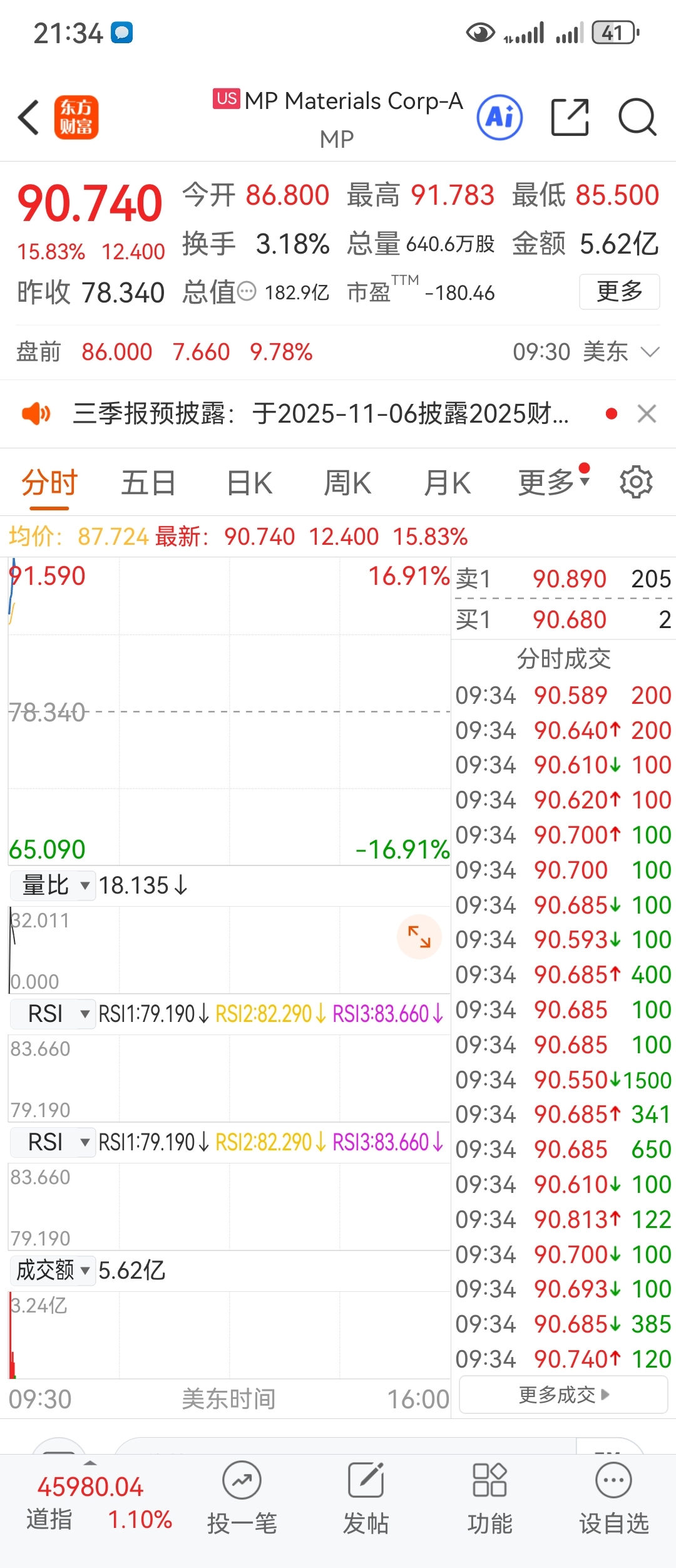The width and height of the screenshot is (676, 1568).
Task: Tap the 买1 90.680 quote row
Action: pyautogui.click(x=563, y=619)
